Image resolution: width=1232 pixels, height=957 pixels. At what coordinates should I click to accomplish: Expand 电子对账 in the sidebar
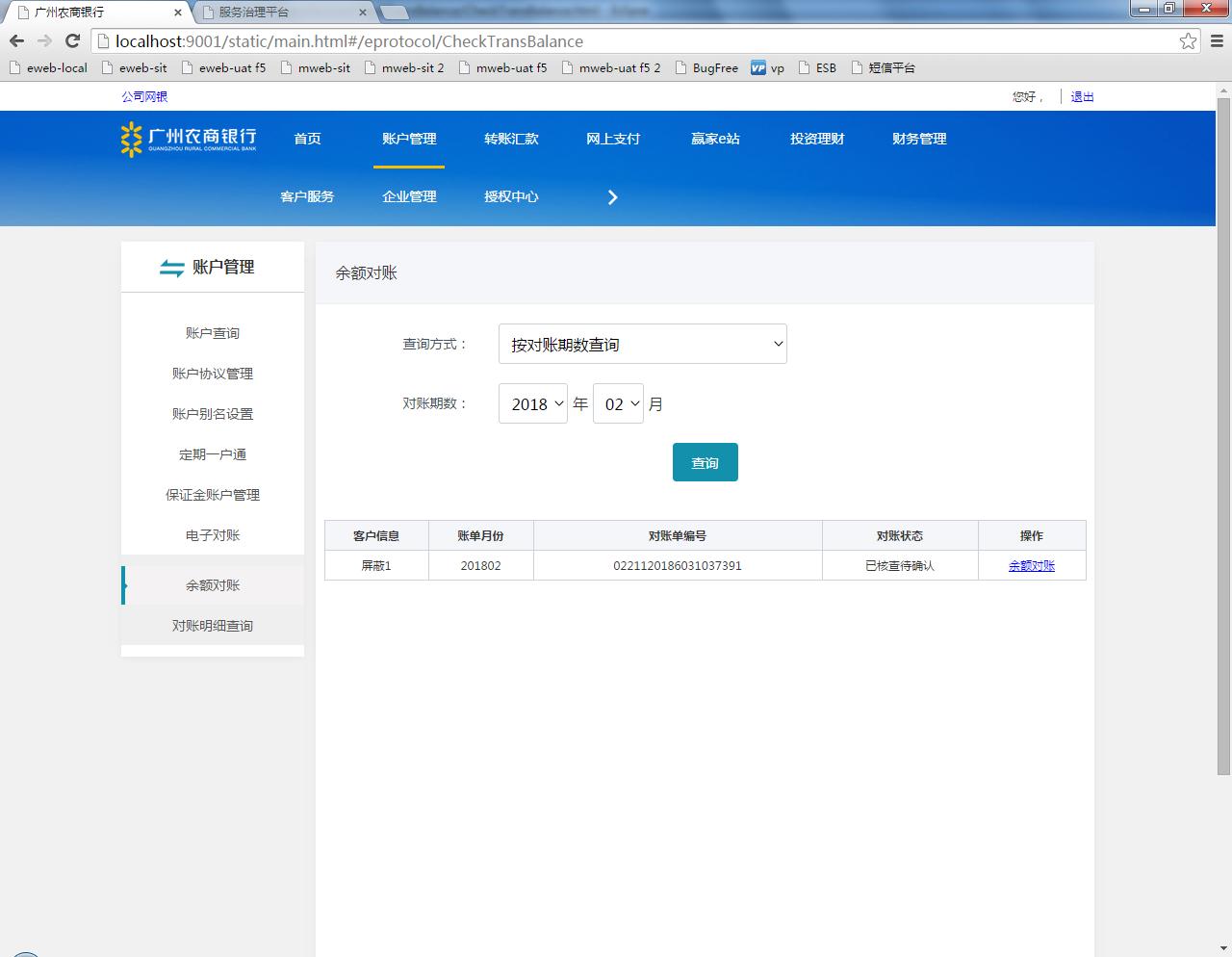pos(213,535)
